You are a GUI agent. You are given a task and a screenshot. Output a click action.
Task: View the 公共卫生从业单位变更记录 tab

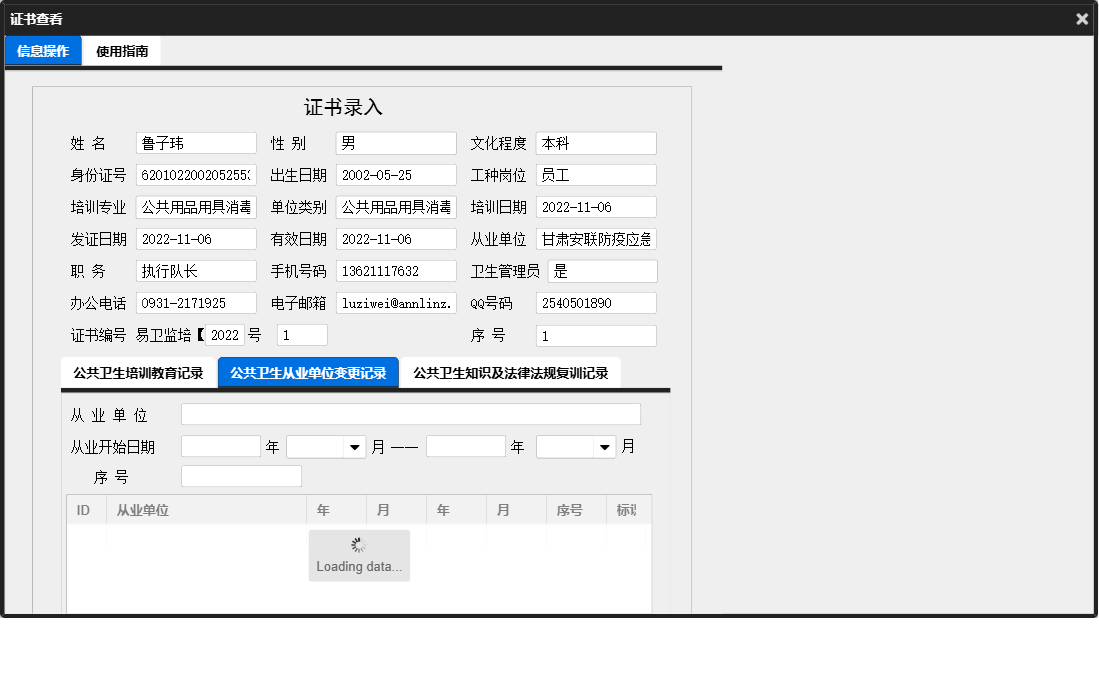click(x=308, y=371)
